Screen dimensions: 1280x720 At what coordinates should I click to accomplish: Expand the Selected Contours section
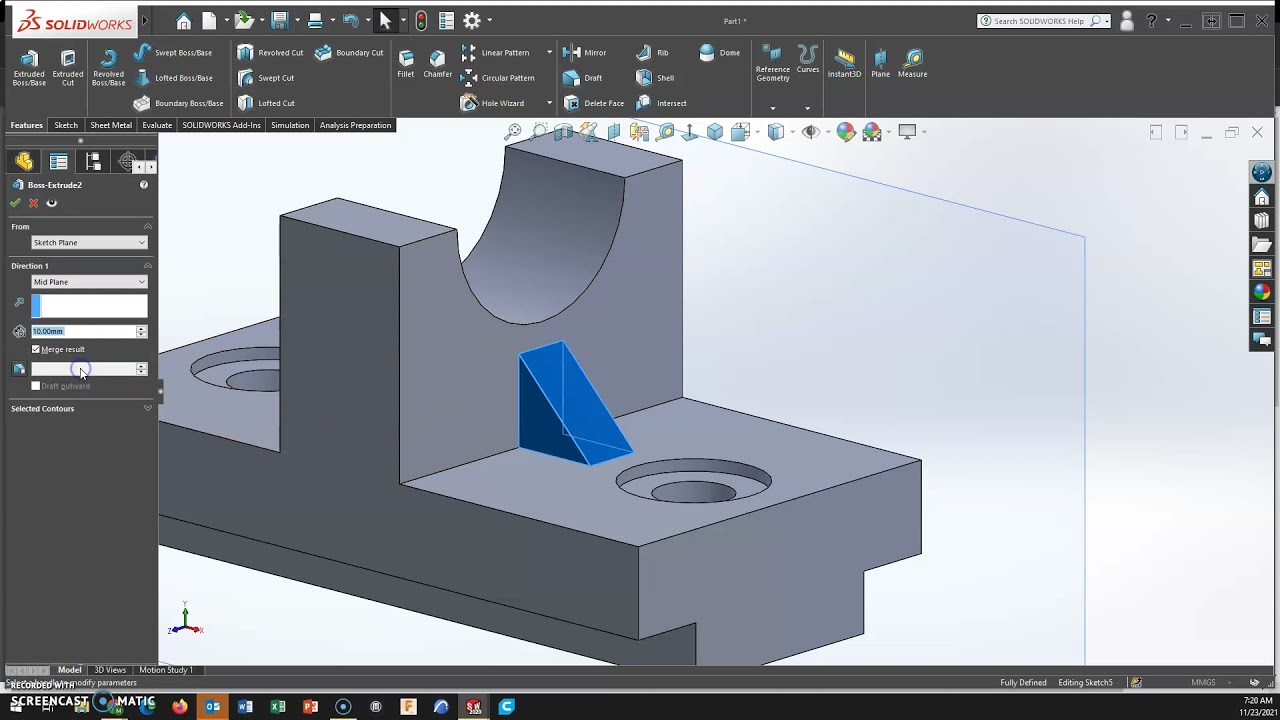coord(147,409)
